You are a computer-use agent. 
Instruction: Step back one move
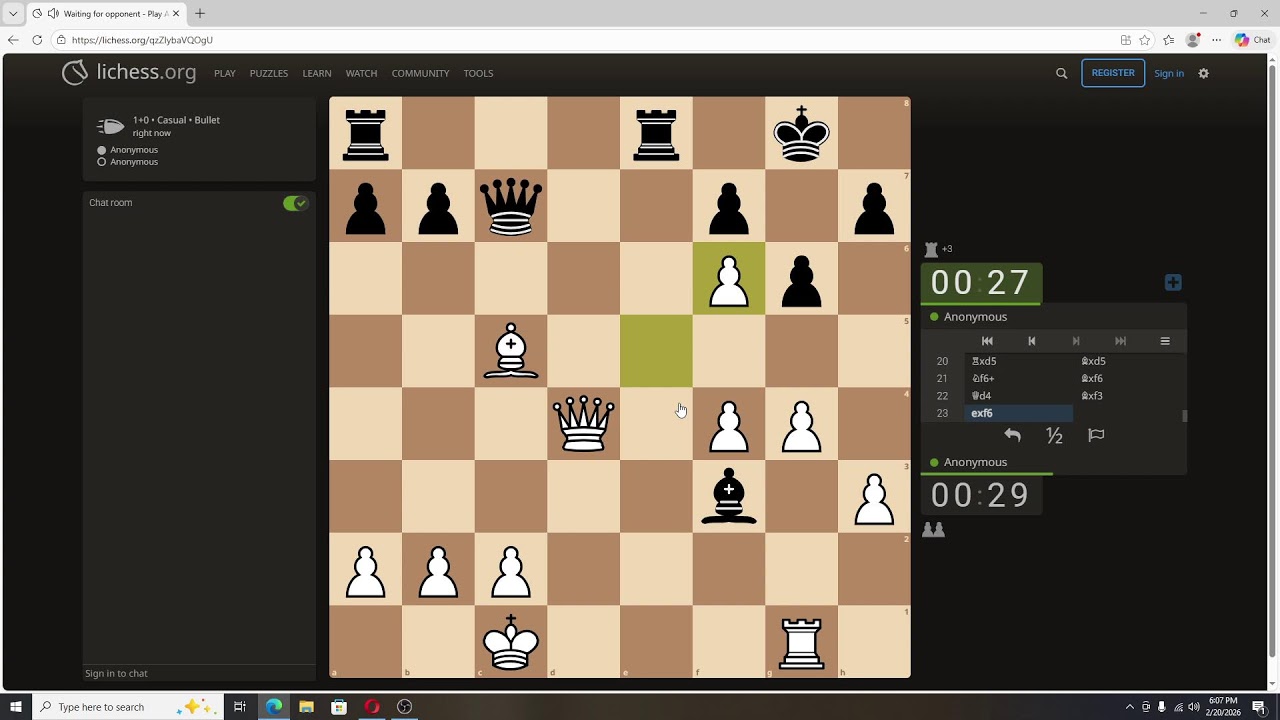click(1032, 341)
